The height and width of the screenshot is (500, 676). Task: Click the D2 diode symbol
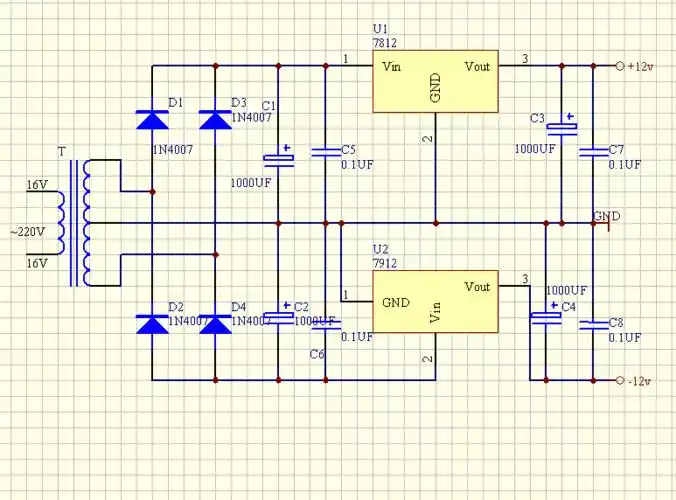click(x=152, y=323)
